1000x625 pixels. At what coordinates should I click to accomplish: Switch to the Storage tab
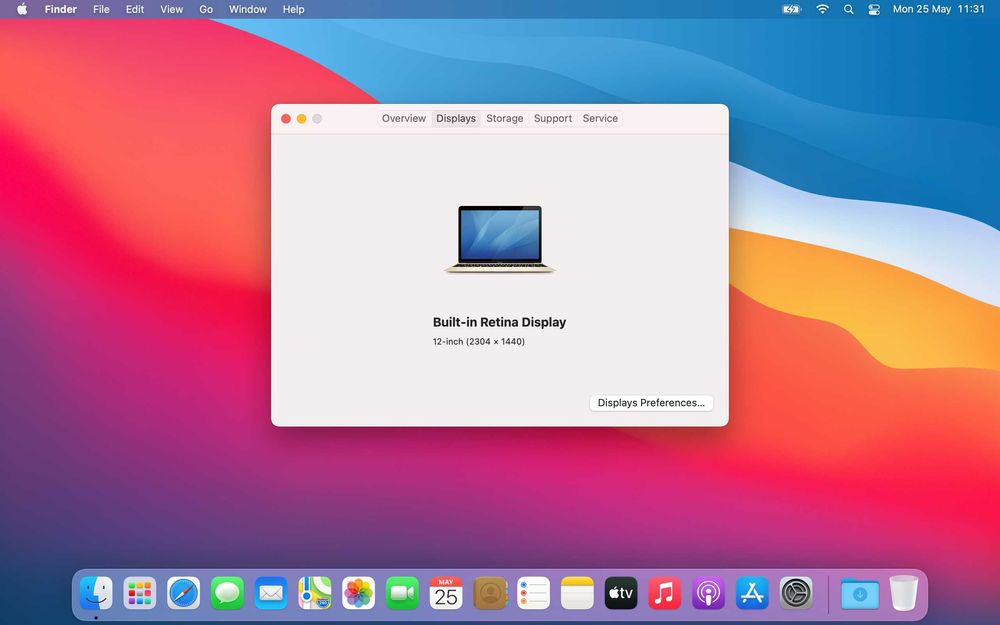[504, 119]
